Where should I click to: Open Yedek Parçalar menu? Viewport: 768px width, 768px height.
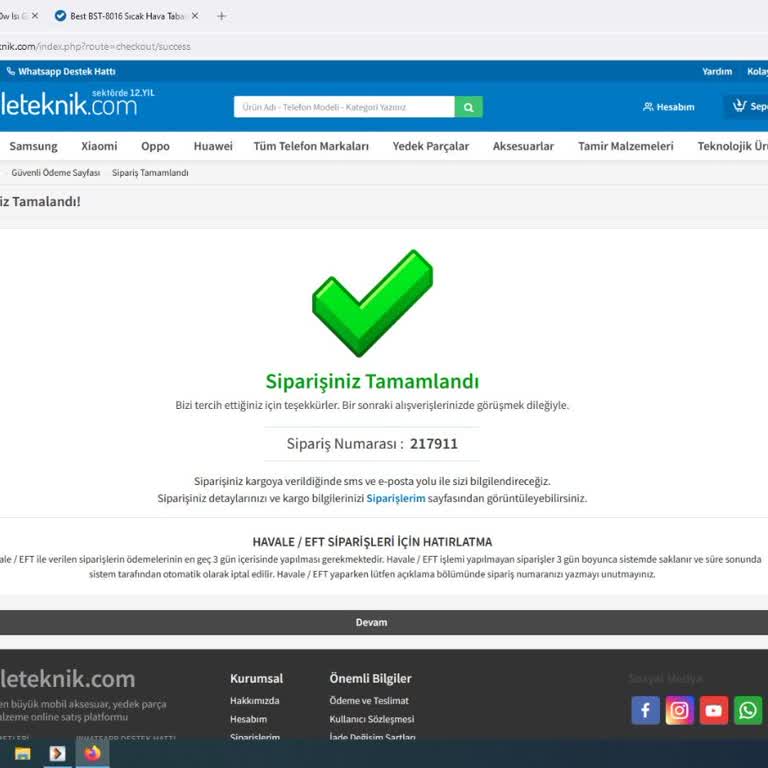431,146
